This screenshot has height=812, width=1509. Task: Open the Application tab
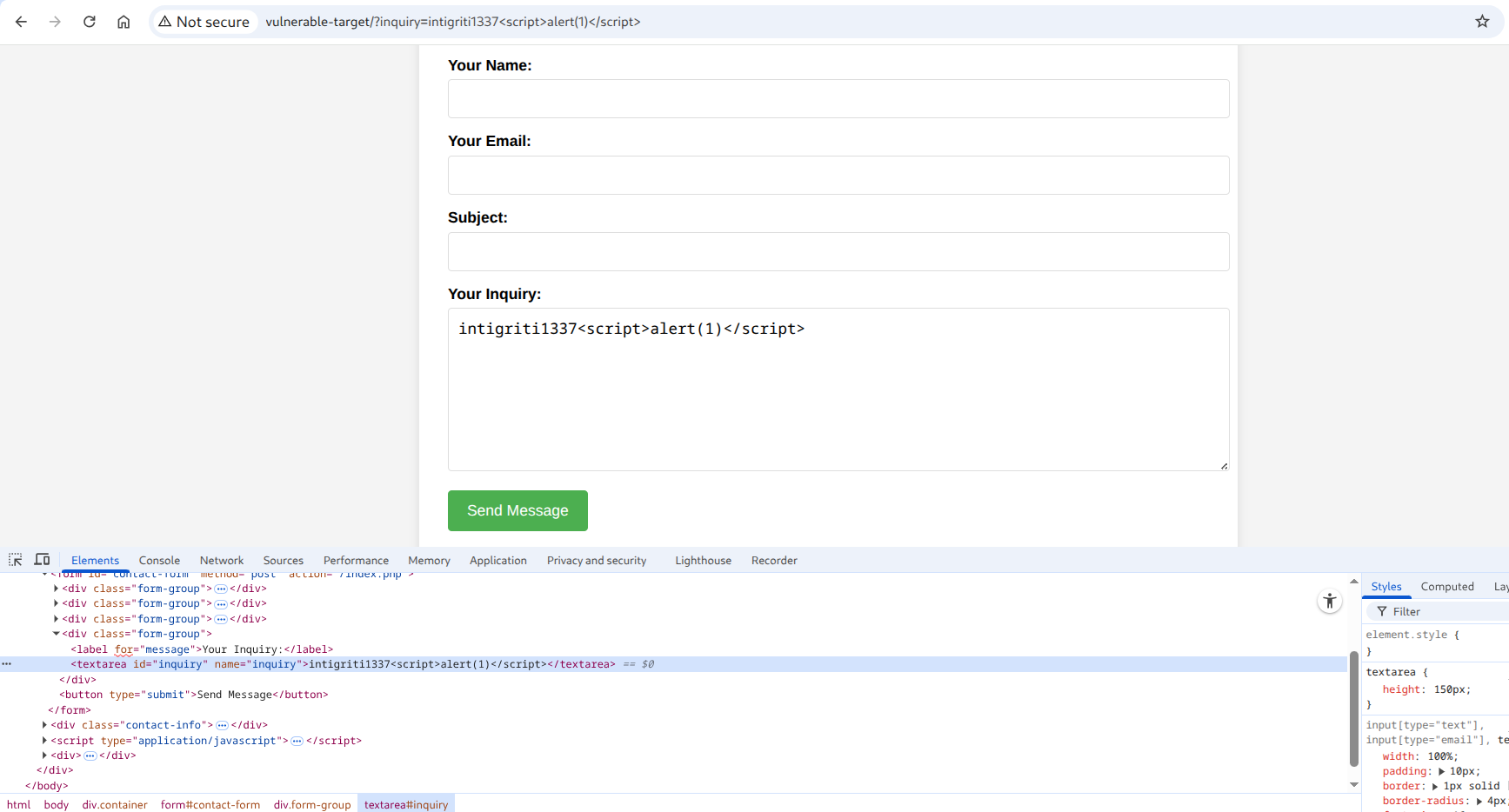(x=498, y=561)
